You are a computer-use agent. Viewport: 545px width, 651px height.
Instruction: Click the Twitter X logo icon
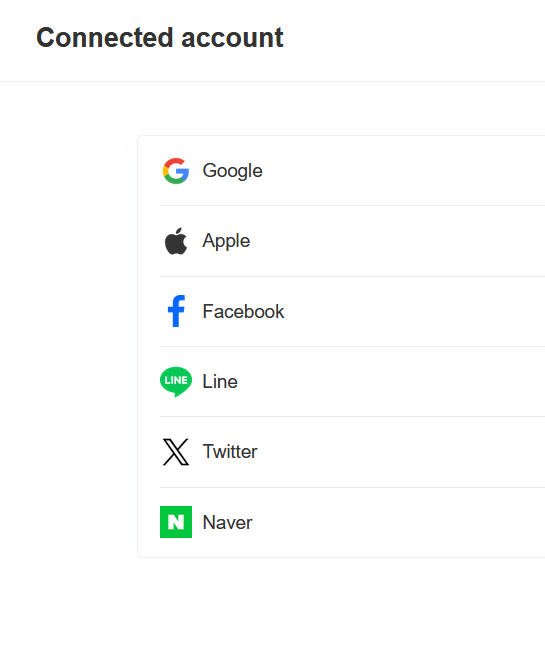pyautogui.click(x=176, y=452)
